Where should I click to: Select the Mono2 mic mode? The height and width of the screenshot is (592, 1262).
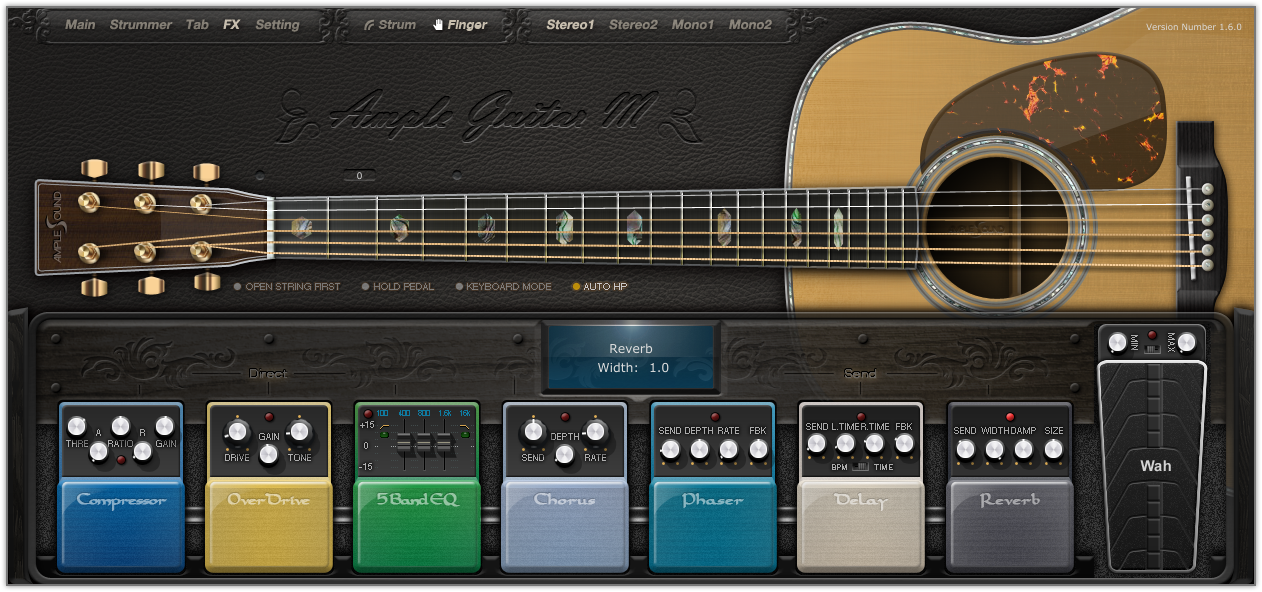click(750, 25)
